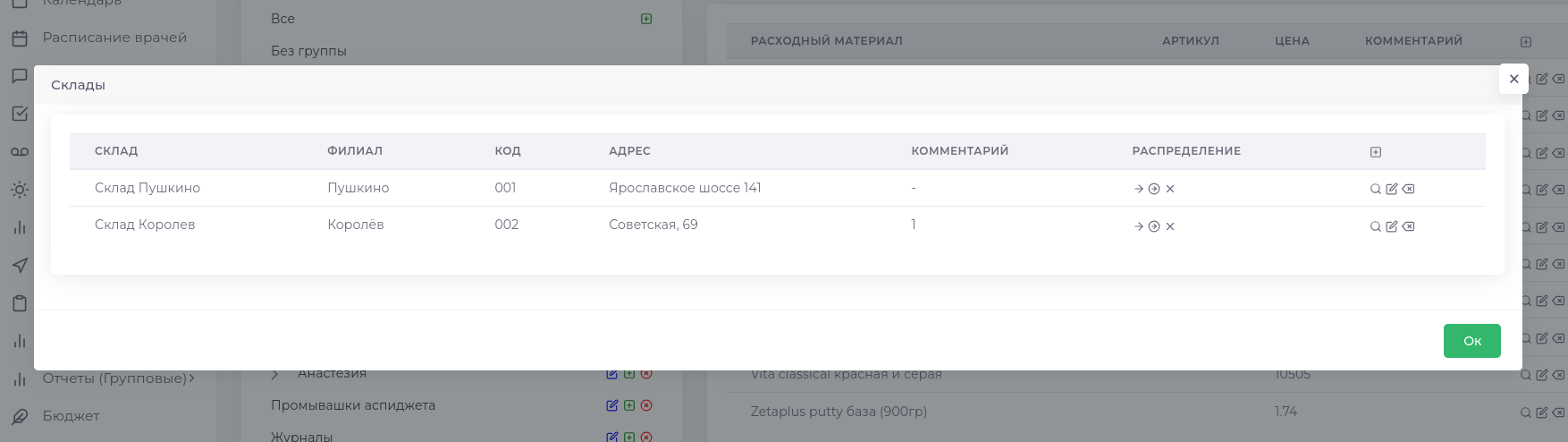View details of Склад Королев with magnifier

pyautogui.click(x=1376, y=226)
